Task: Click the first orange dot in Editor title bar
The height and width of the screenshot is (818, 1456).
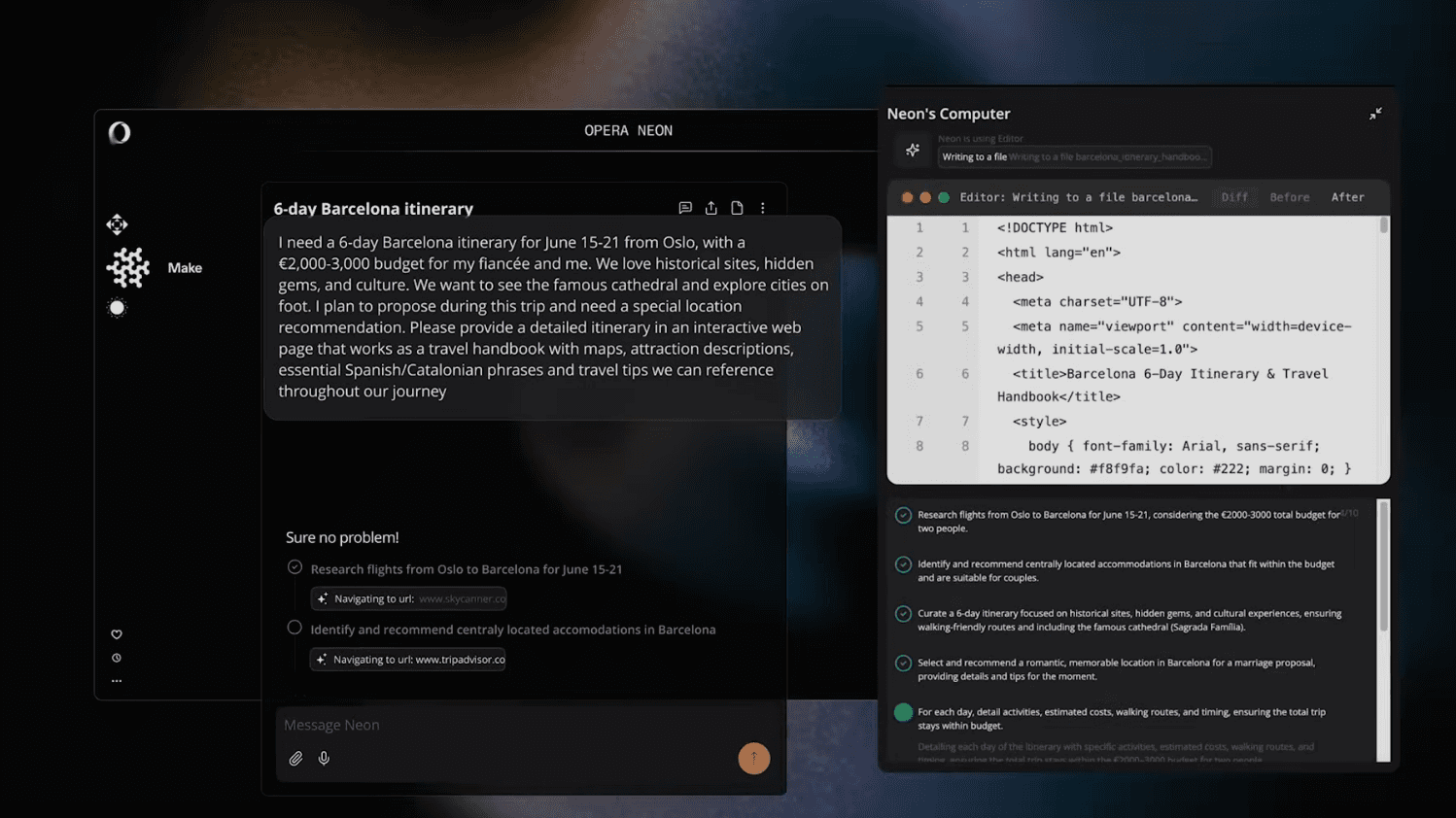Action: click(907, 197)
